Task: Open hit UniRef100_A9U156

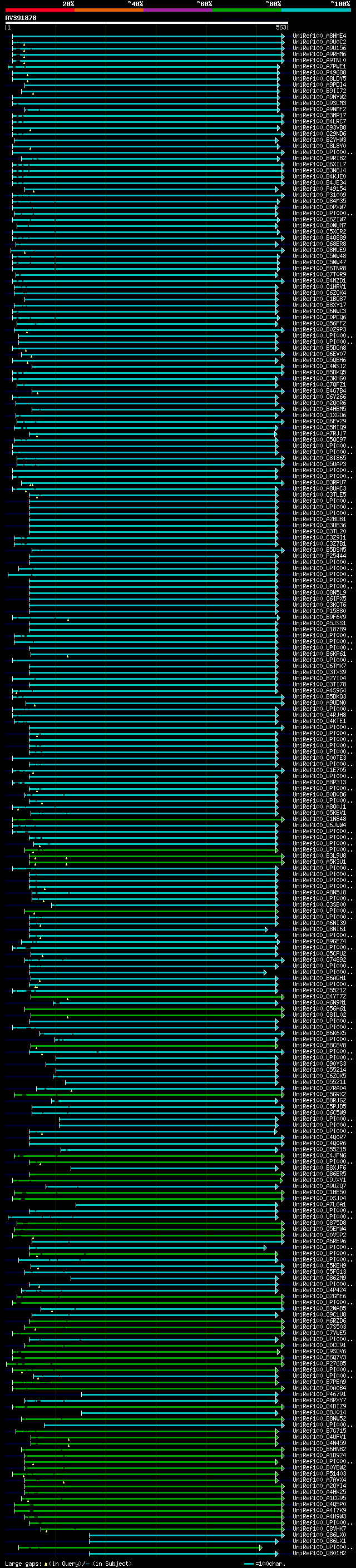Action: click(319, 48)
